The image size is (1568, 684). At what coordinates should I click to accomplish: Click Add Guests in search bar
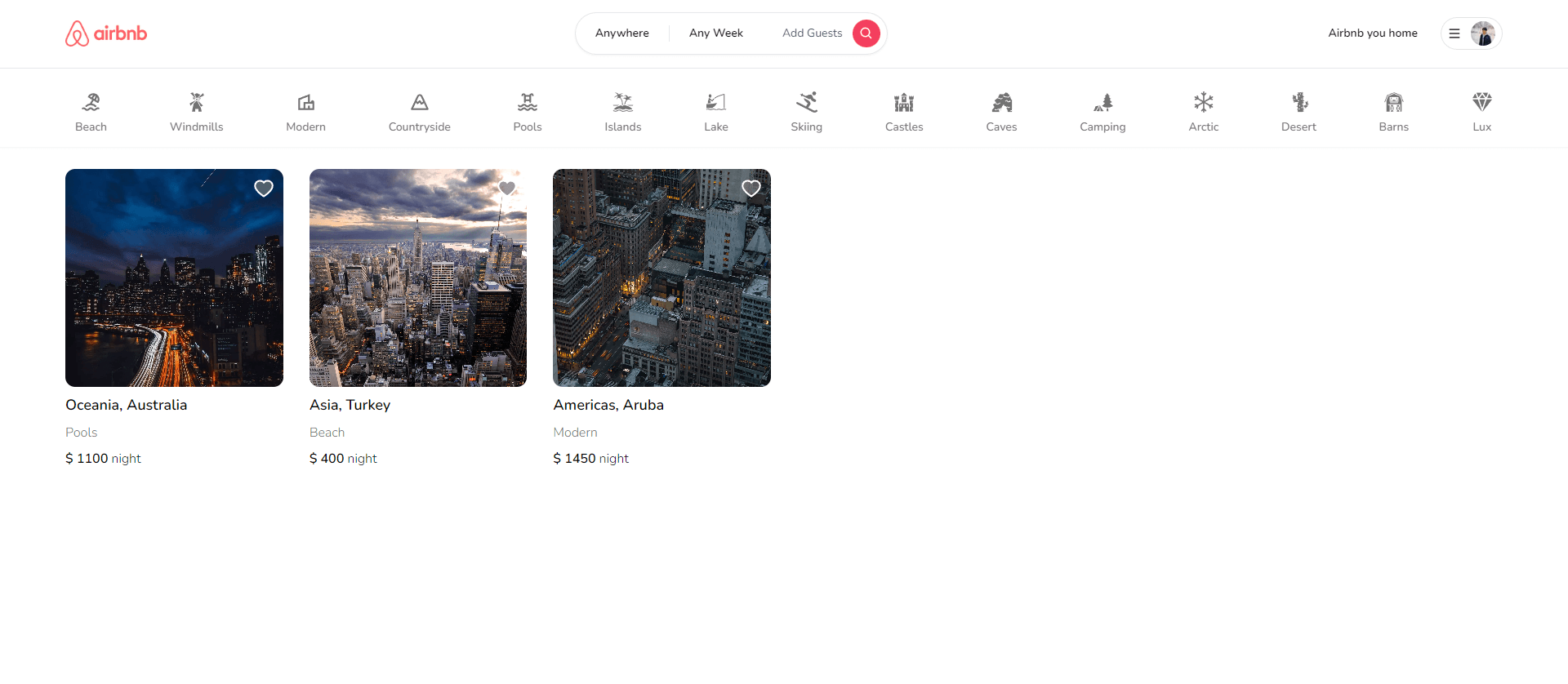click(x=812, y=33)
